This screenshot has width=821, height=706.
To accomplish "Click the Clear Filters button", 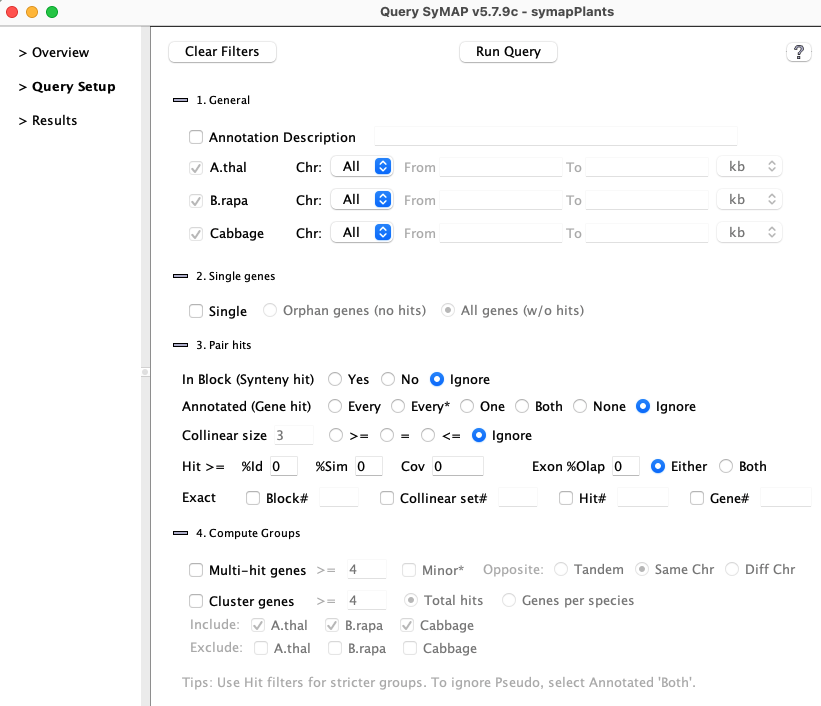I will [x=222, y=52].
